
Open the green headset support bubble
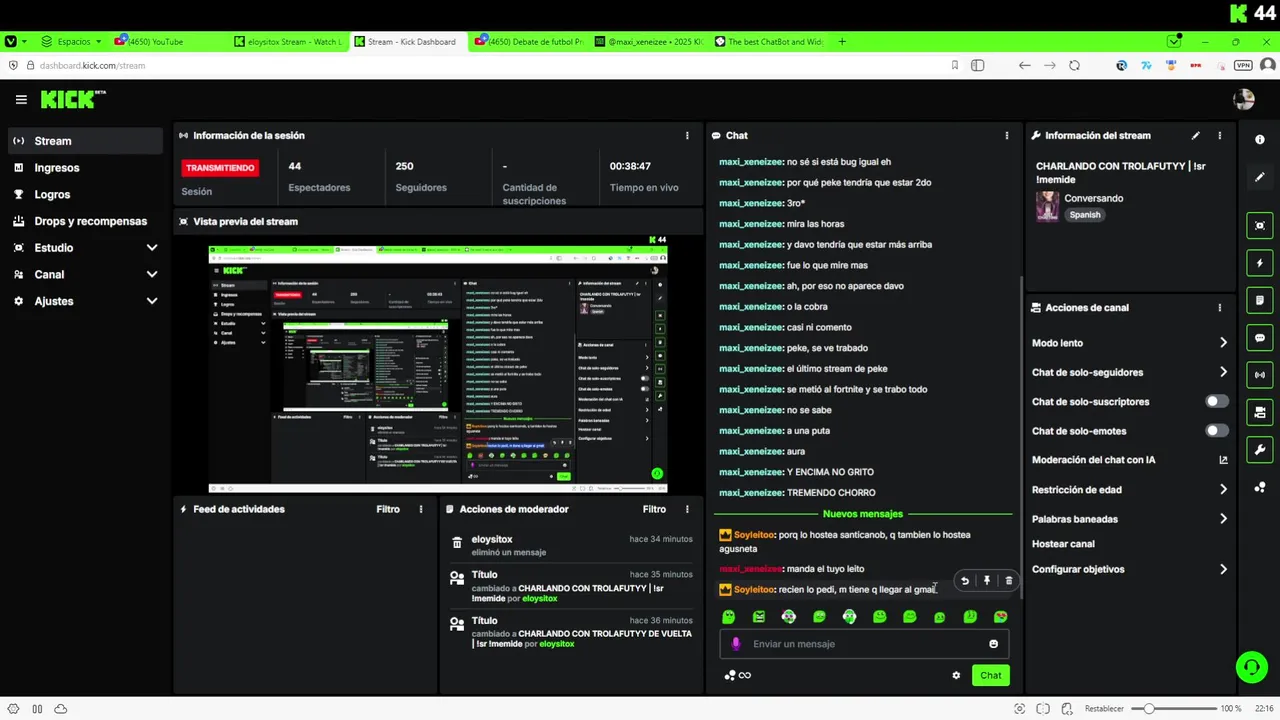[x=1250, y=667]
